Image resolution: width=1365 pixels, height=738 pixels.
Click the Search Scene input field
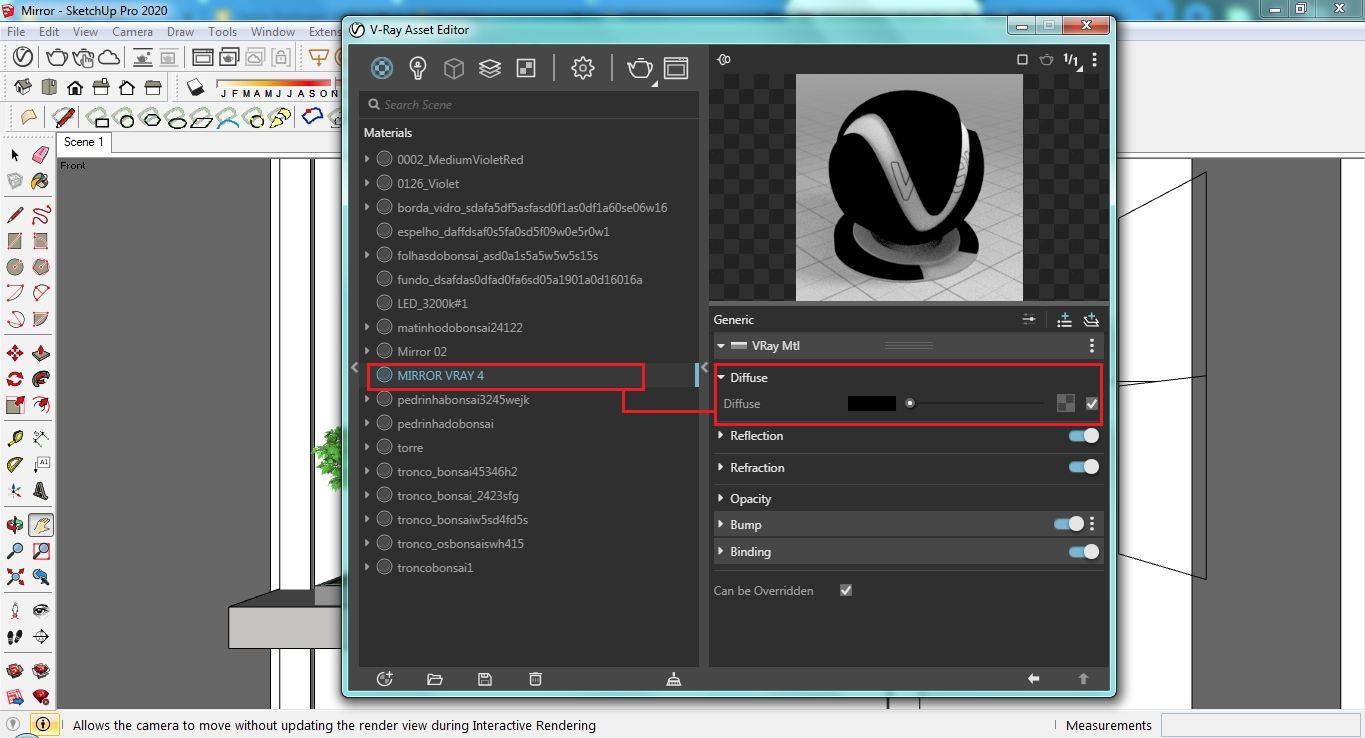(x=529, y=104)
